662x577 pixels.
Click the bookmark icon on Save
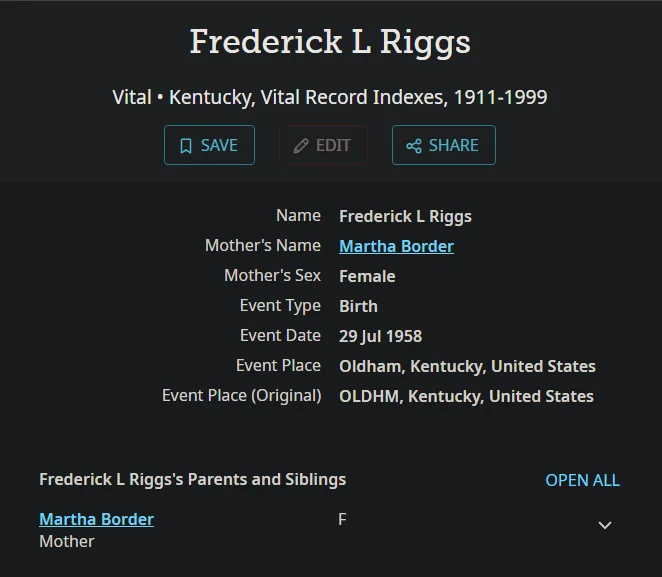click(x=185, y=146)
